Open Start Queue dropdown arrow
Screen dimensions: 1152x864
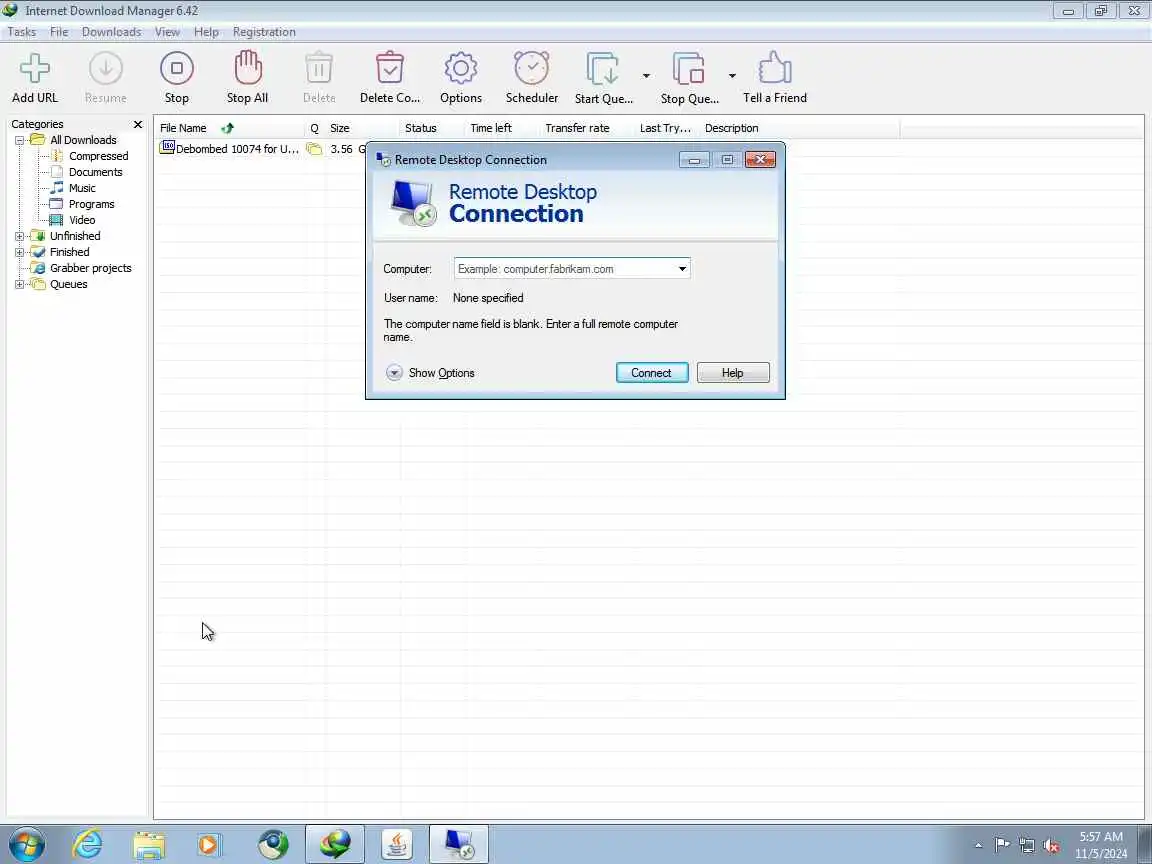(x=646, y=76)
